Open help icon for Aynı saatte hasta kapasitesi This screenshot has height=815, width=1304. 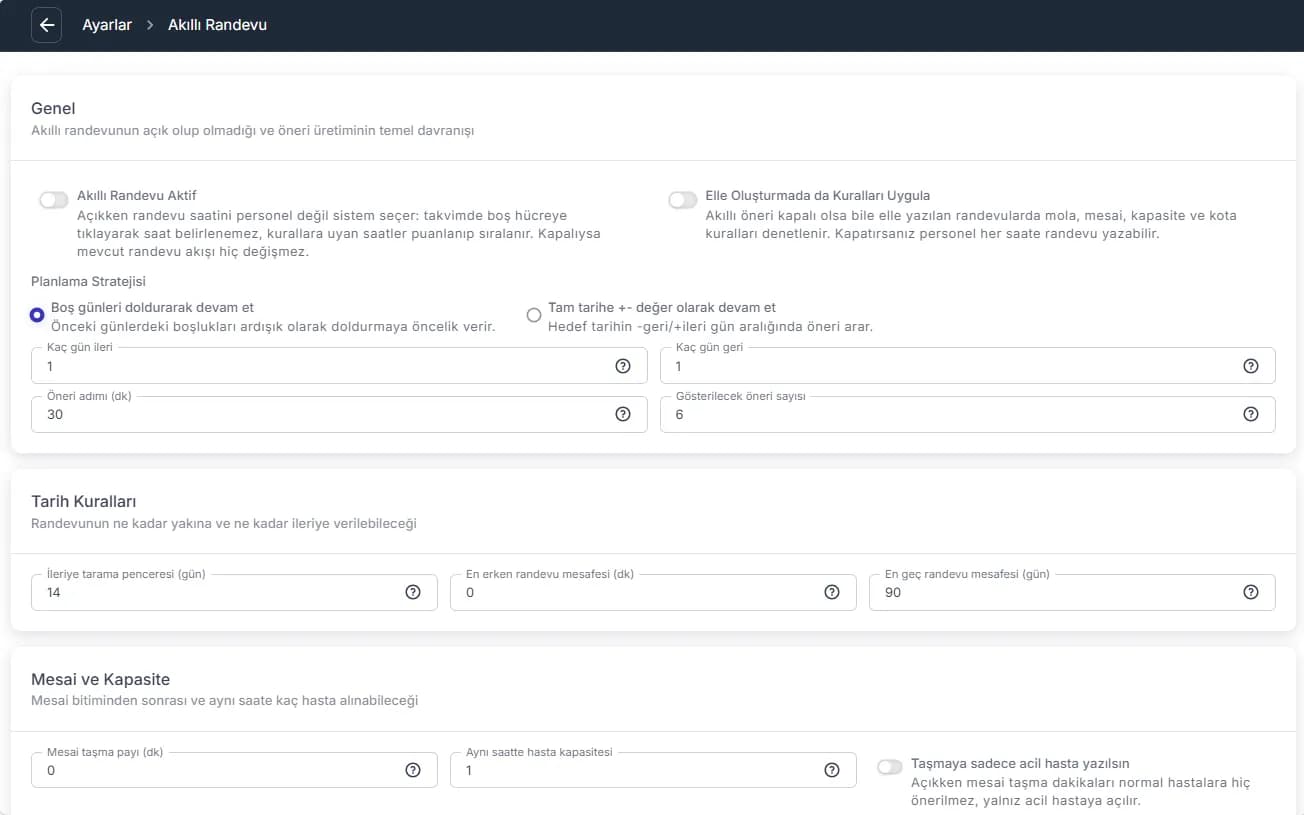832,770
